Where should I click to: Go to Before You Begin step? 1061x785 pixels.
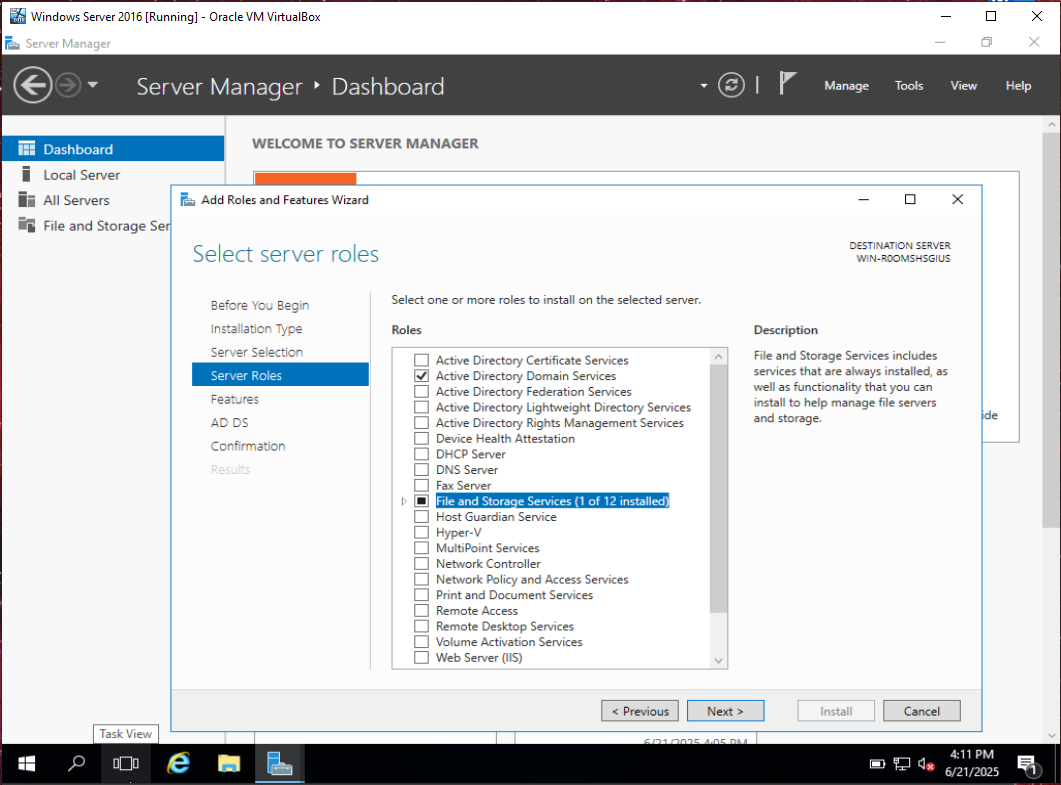(x=260, y=305)
